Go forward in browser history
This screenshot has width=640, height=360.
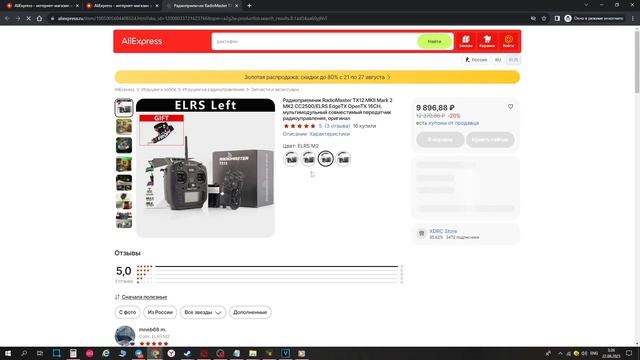pos(18,18)
